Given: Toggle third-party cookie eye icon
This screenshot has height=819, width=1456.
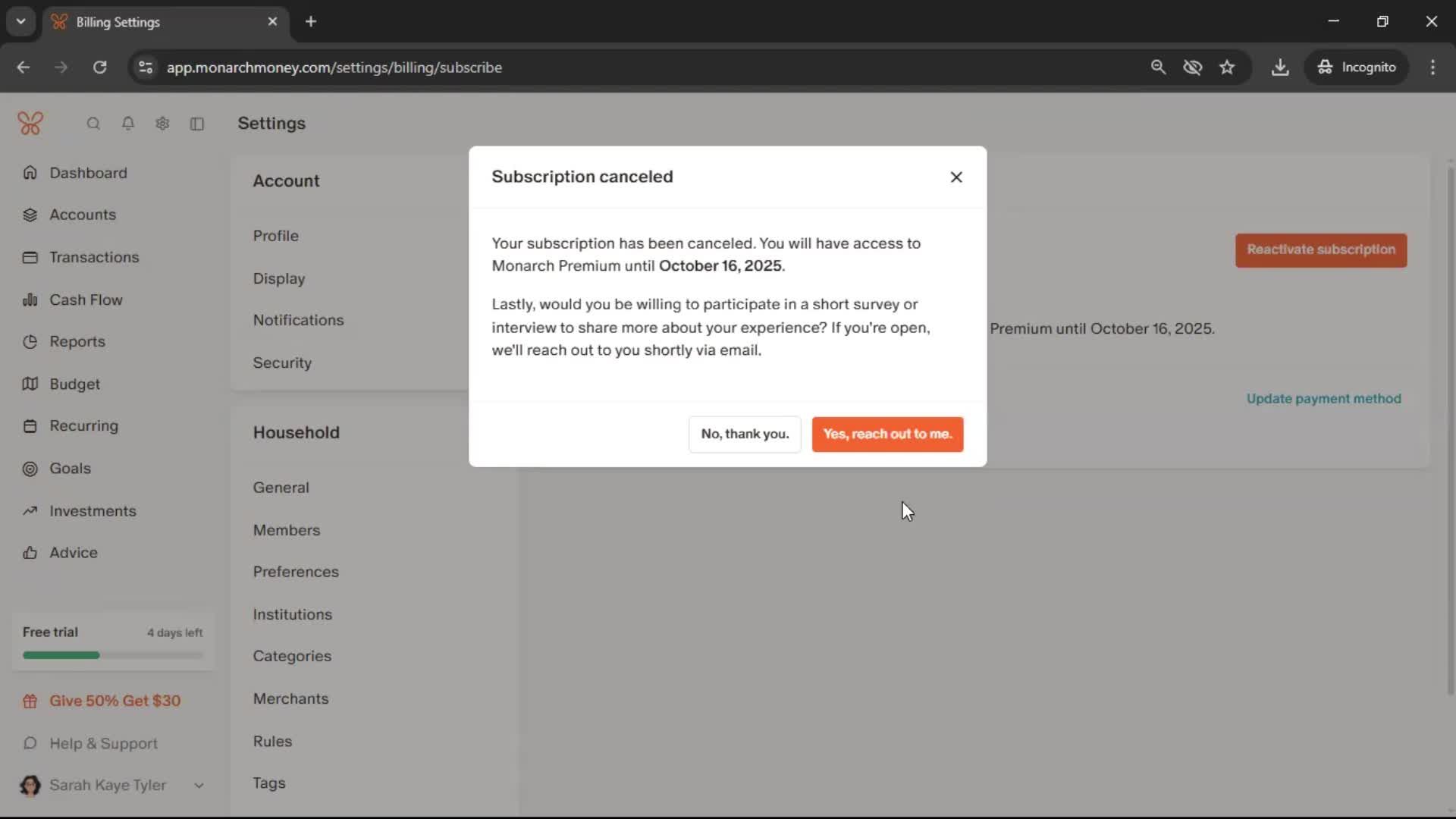Looking at the screenshot, I should tap(1193, 67).
